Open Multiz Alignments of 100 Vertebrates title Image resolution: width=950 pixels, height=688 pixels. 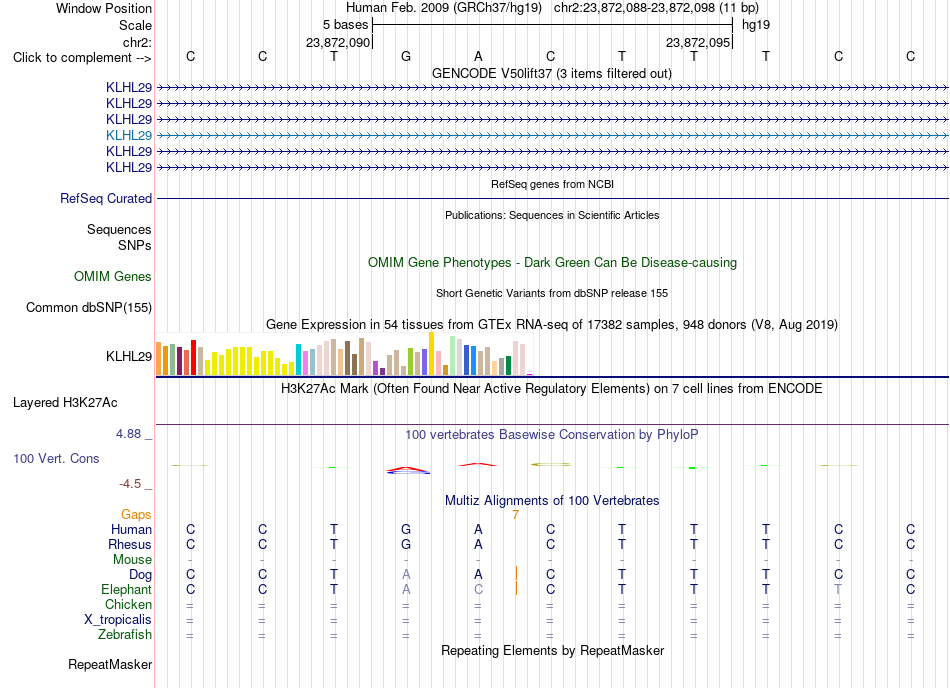point(552,501)
